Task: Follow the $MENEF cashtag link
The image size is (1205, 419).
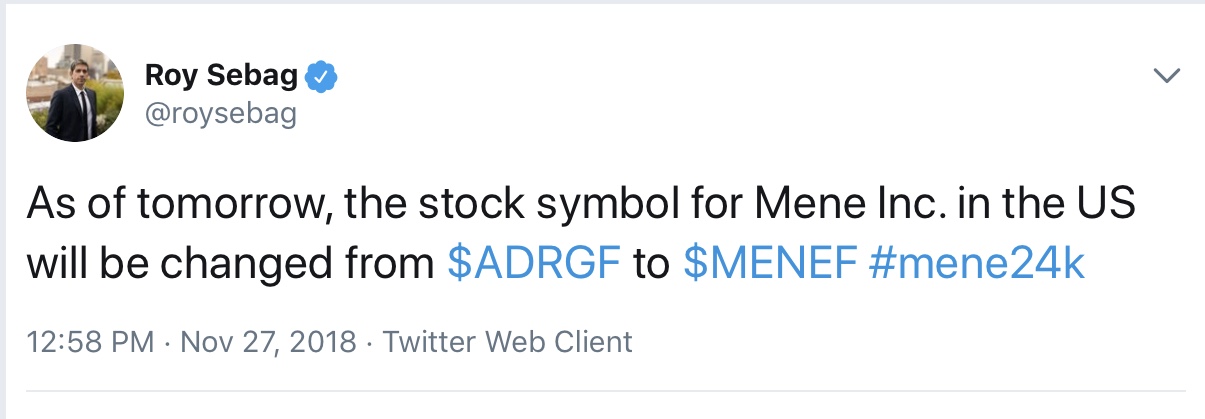Action: tap(770, 263)
